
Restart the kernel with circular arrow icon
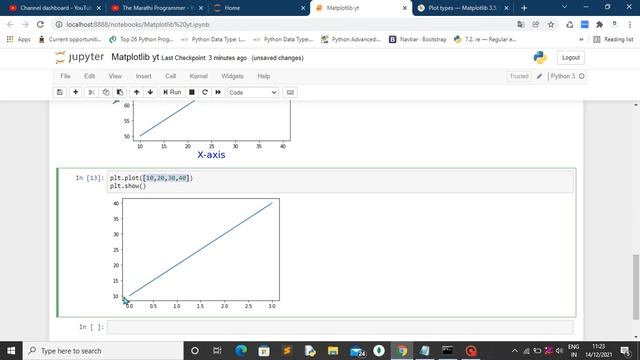click(205, 92)
